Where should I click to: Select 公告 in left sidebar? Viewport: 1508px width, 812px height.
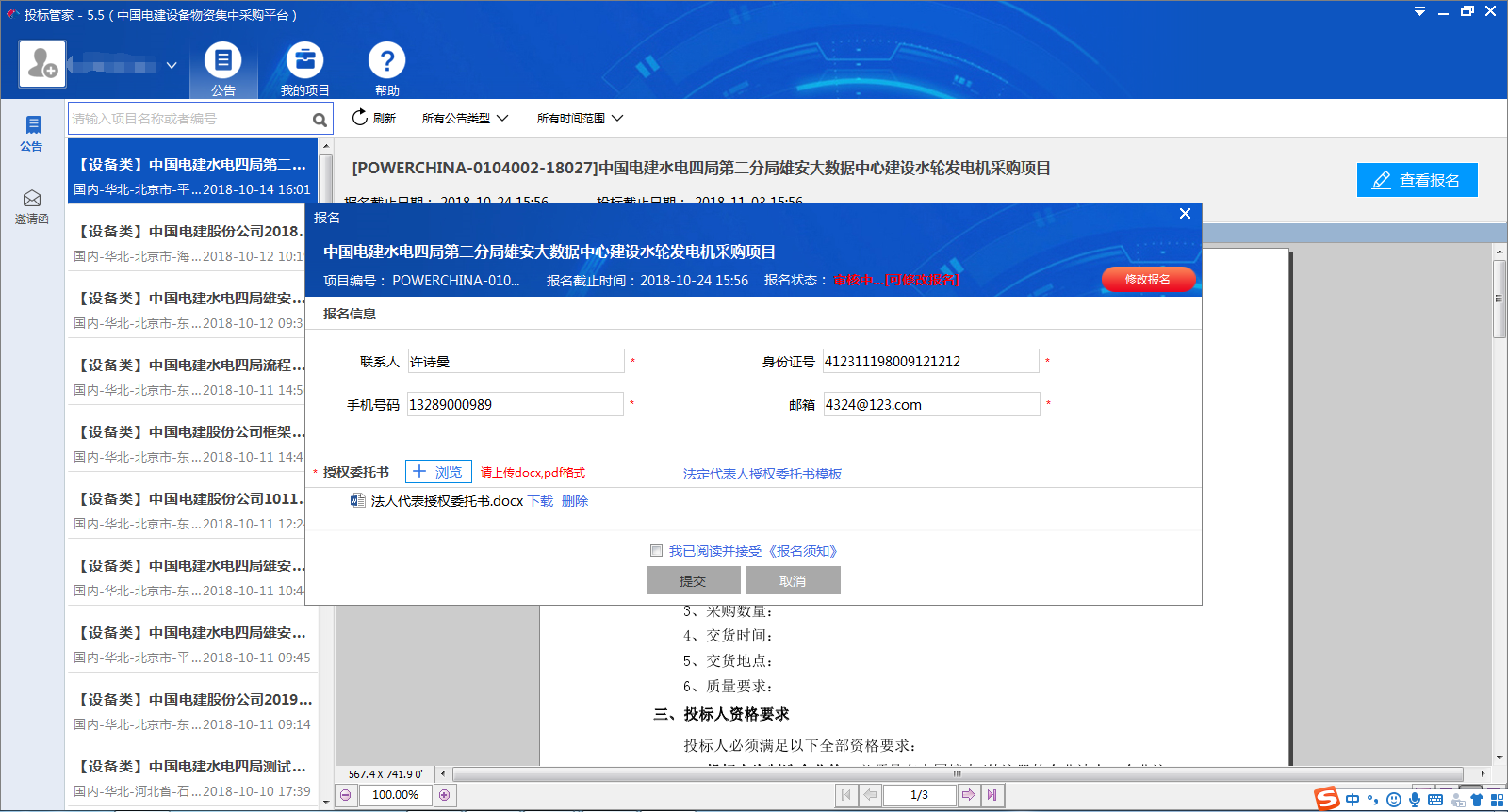pos(32,133)
